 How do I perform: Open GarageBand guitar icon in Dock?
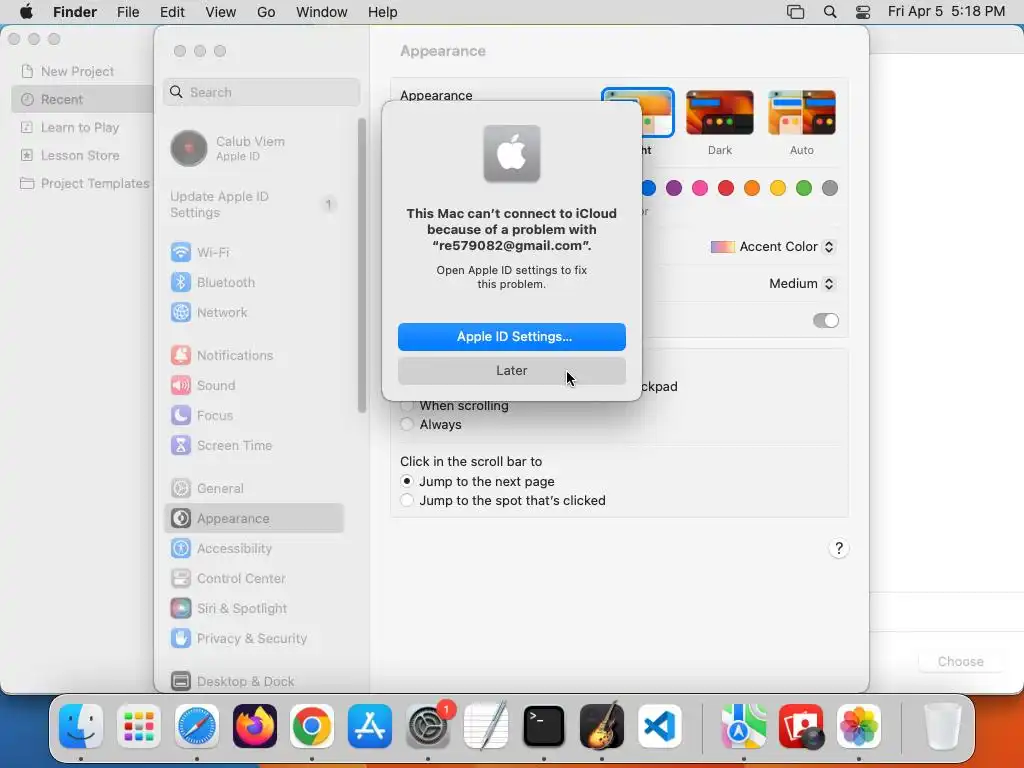tap(601, 726)
